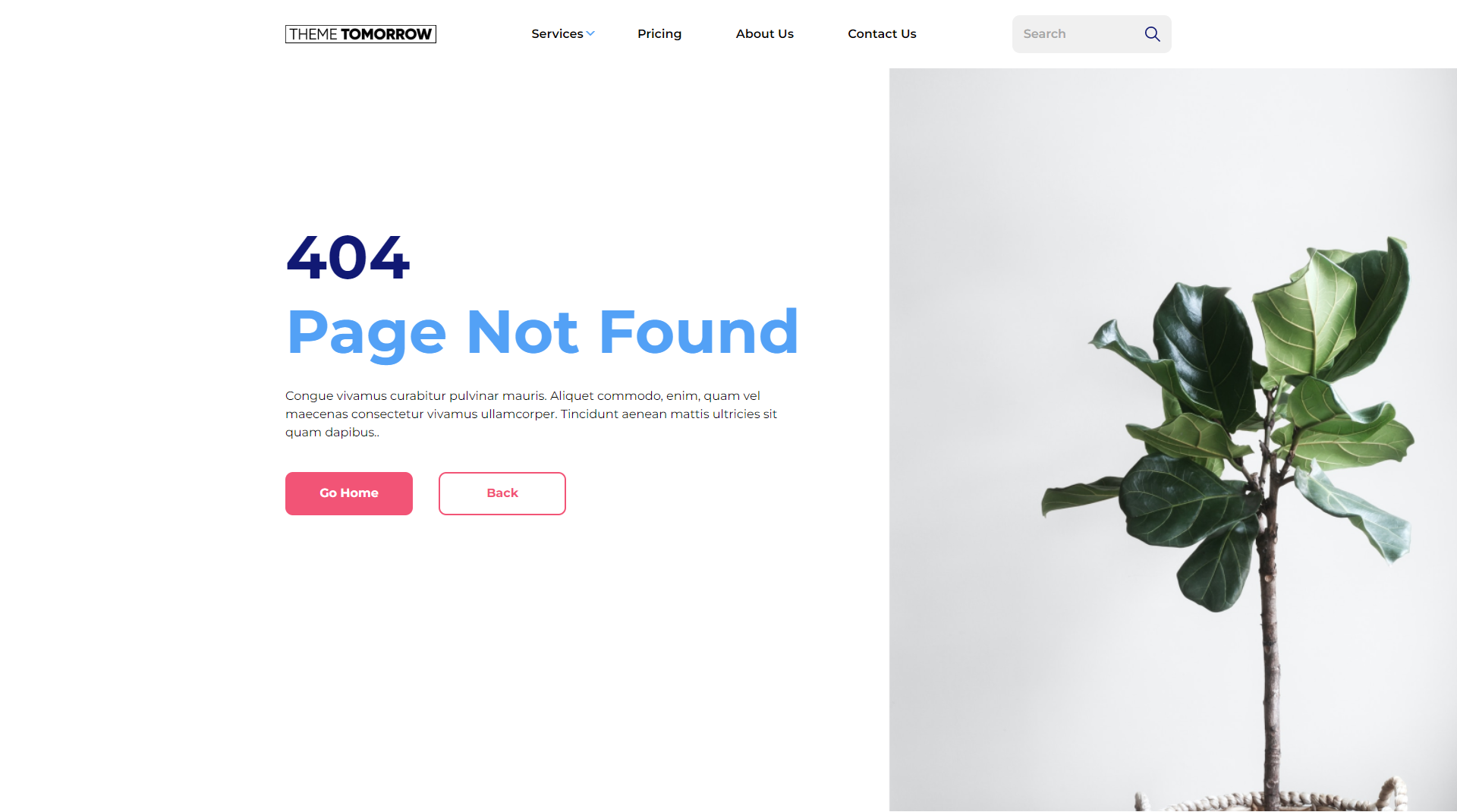Viewport: 1457px width, 812px height.
Task: Click the outlined Back button
Action: [502, 493]
